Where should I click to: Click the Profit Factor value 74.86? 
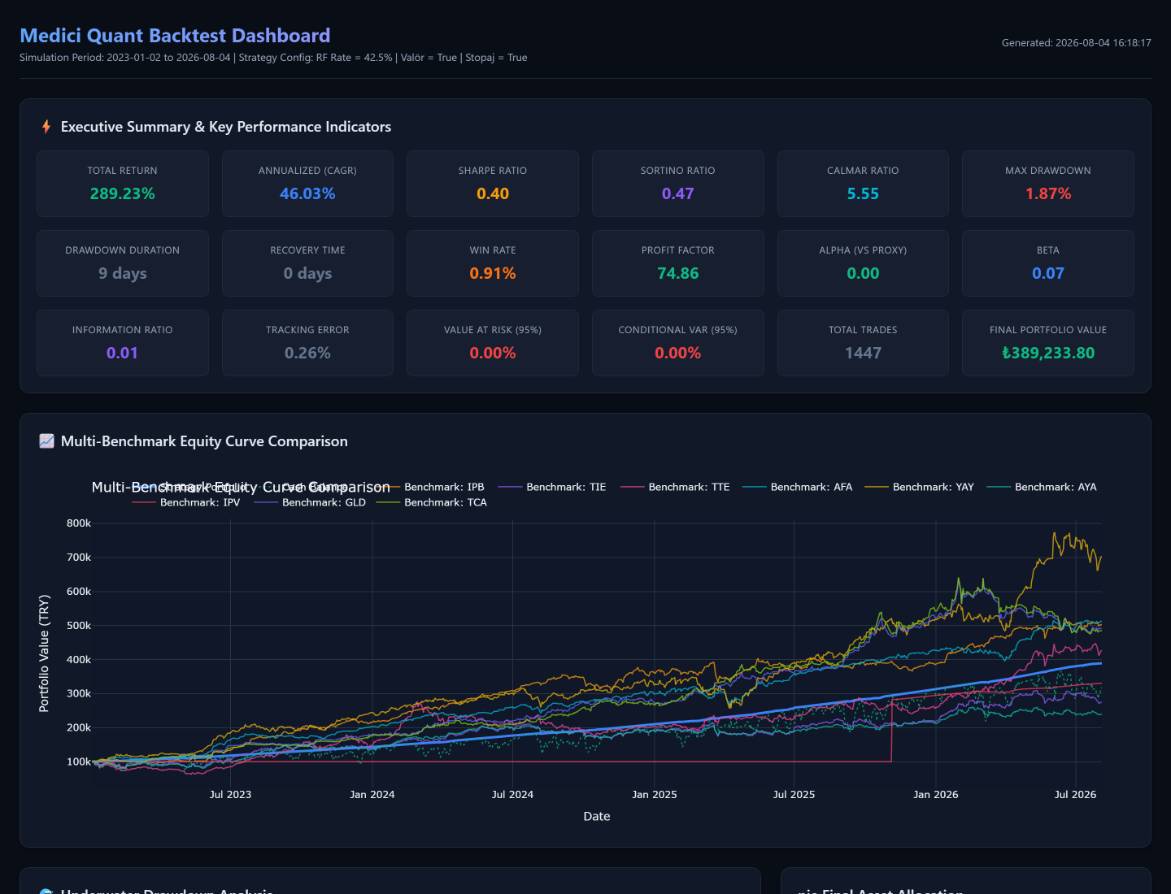point(678,273)
